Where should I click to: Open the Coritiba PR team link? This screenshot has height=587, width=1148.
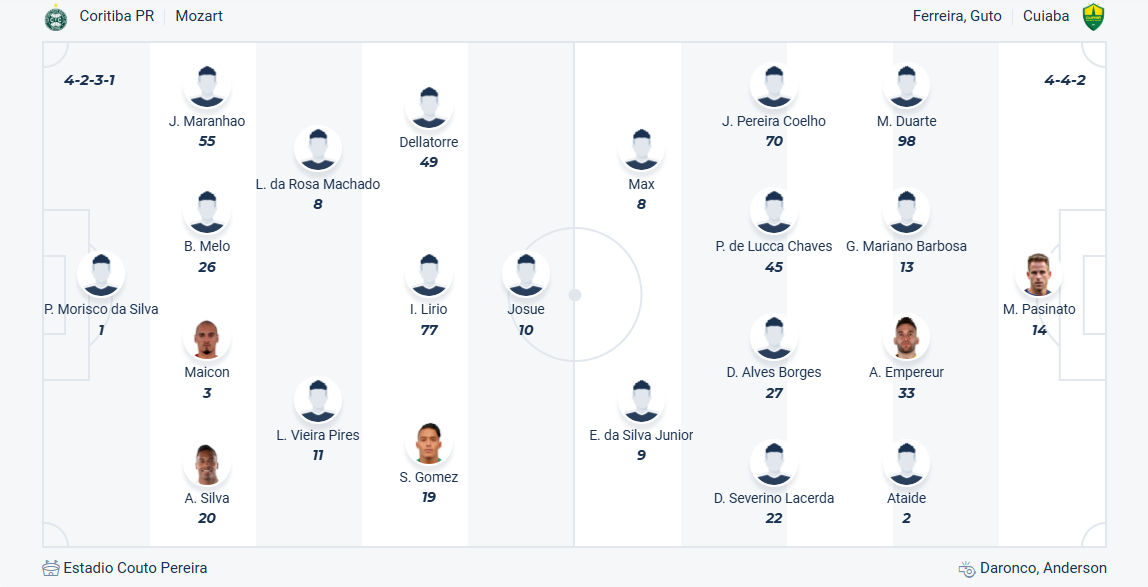117,16
